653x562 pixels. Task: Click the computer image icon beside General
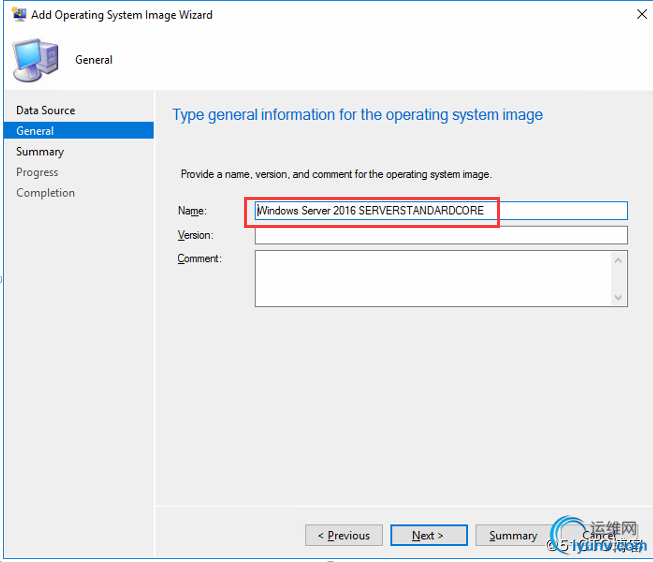[35, 60]
